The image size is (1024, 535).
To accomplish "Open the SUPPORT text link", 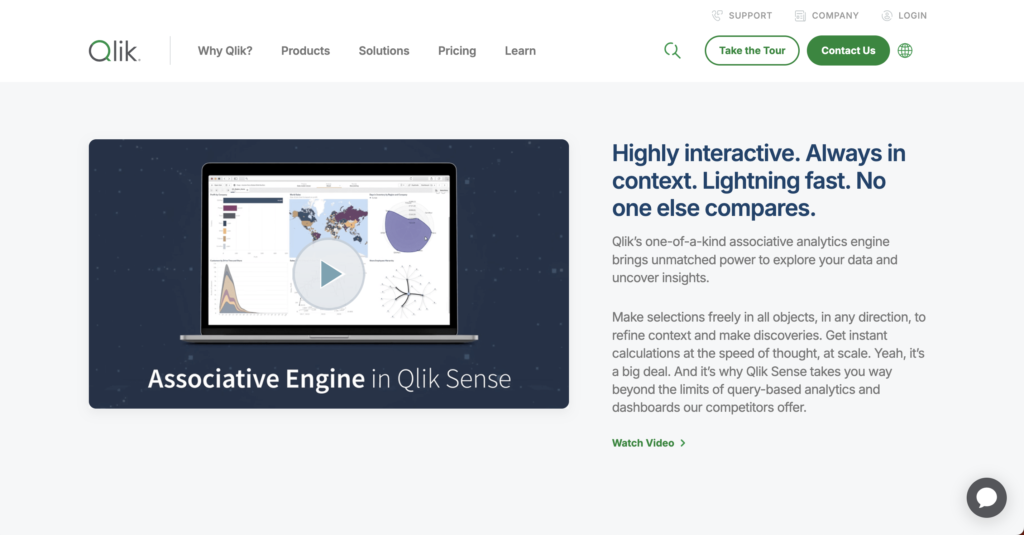I will (x=750, y=16).
